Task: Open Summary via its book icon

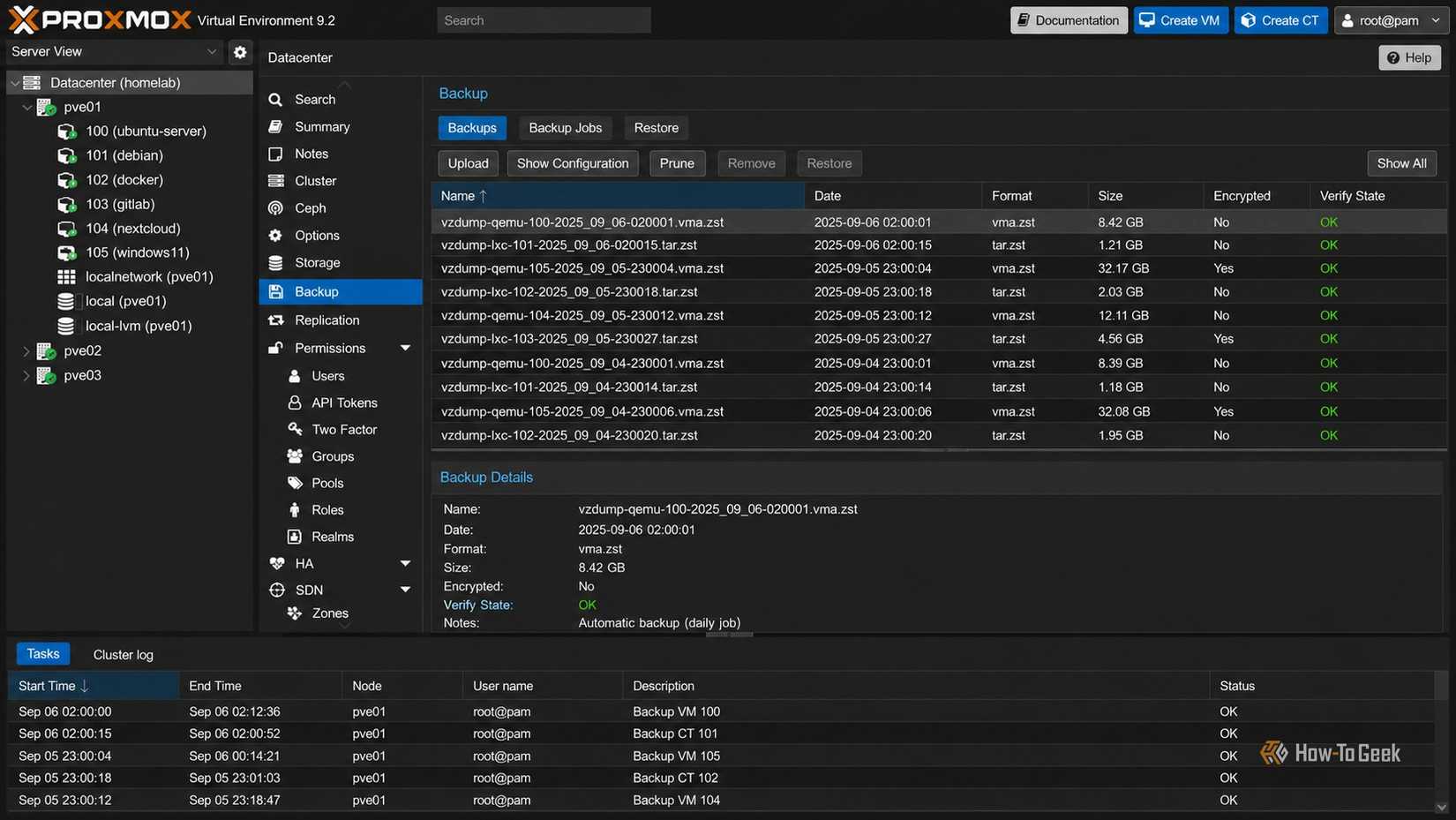Action: click(x=276, y=127)
